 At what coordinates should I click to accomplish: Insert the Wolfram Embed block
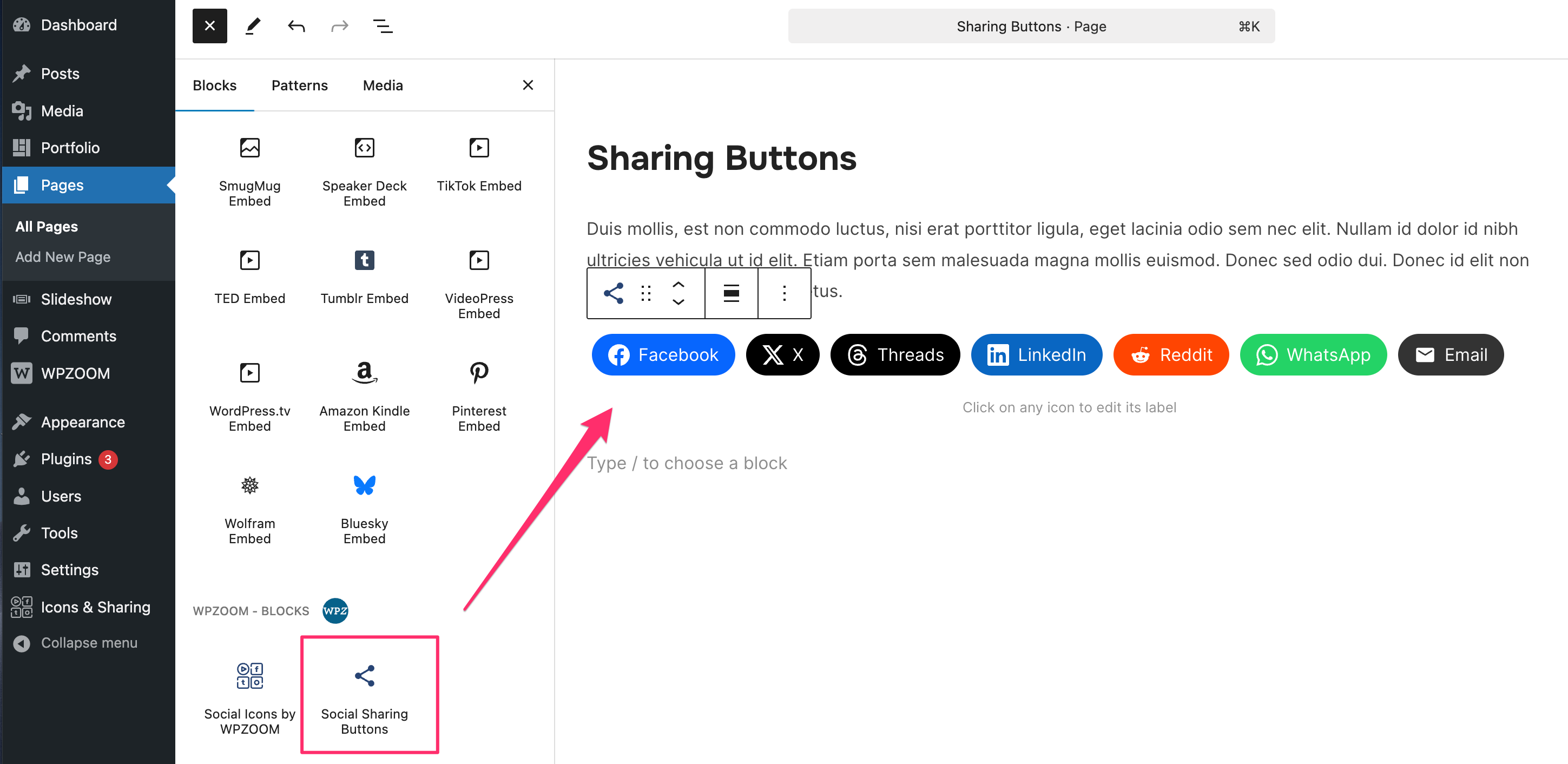pos(249,510)
